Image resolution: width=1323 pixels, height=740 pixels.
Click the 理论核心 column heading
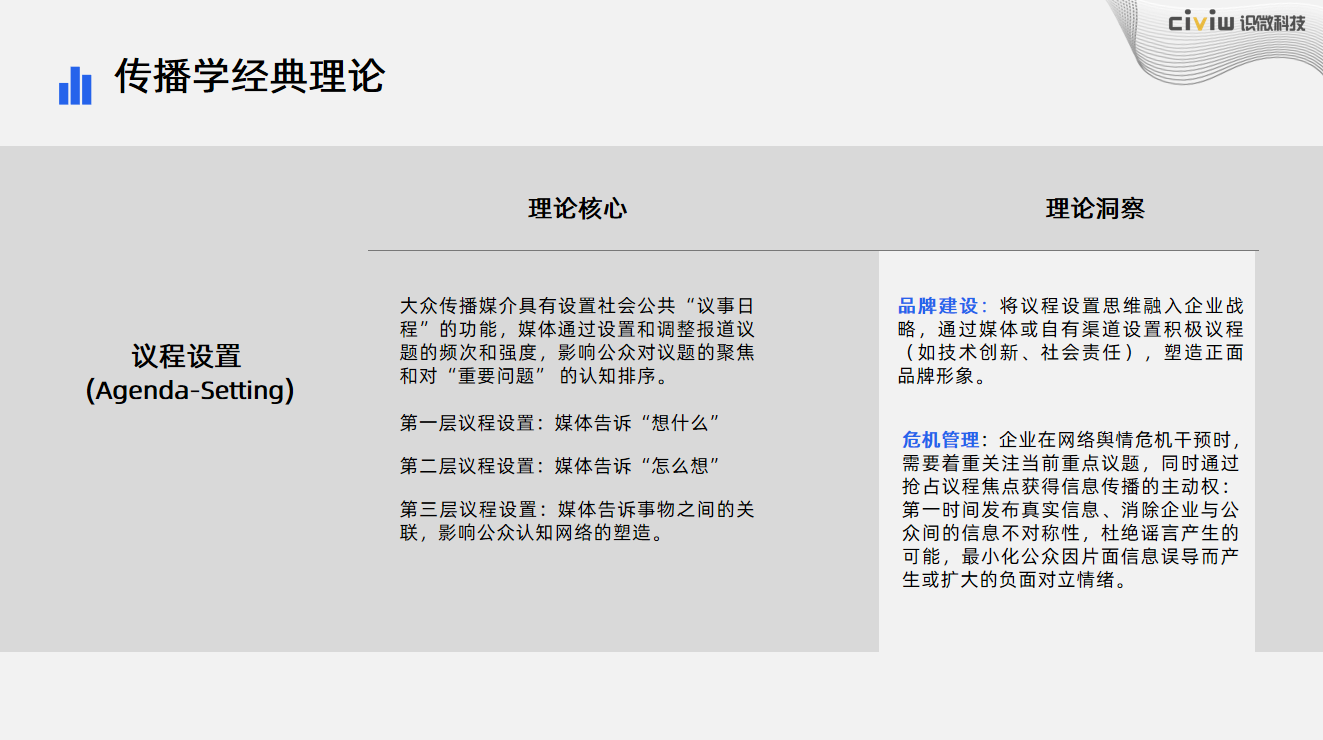tap(577, 208)
